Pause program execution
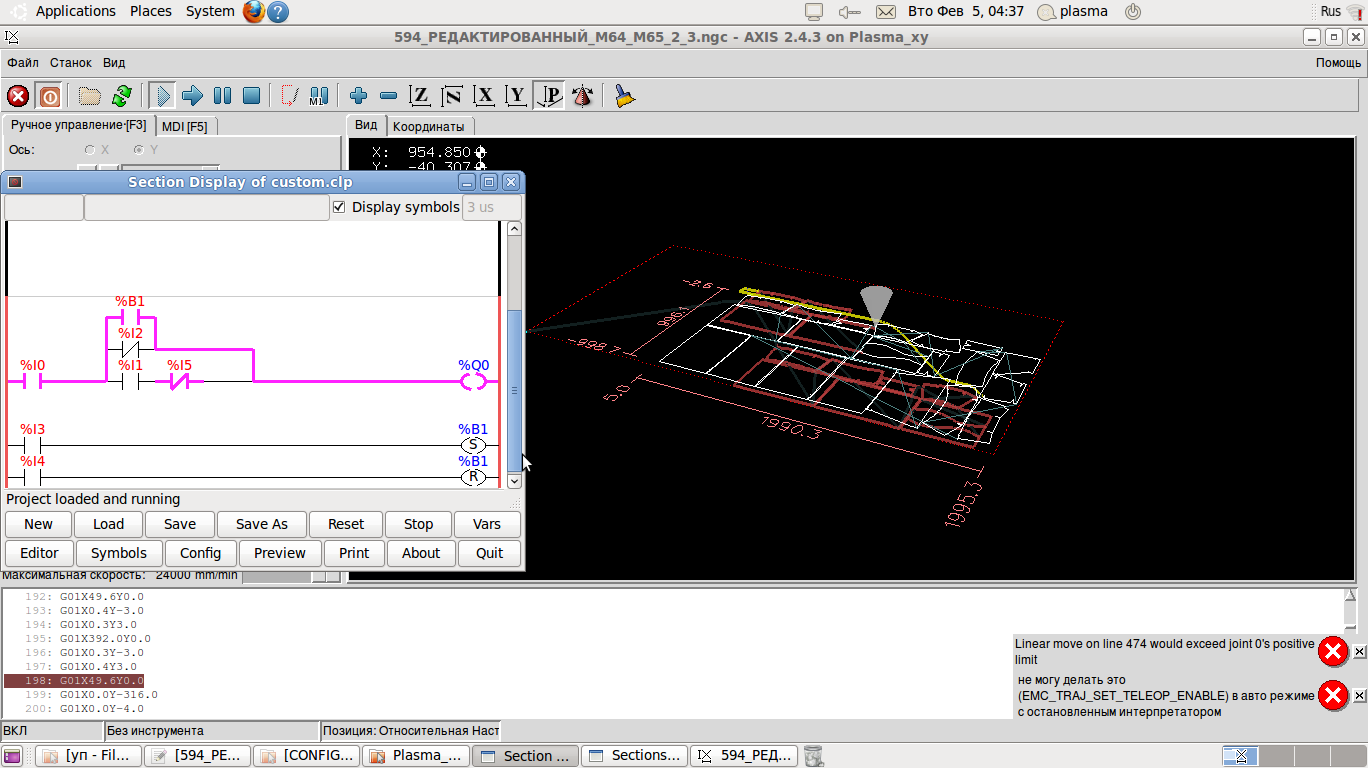The width and height of the screenshot is (1368, 768). tap(222, 96)
